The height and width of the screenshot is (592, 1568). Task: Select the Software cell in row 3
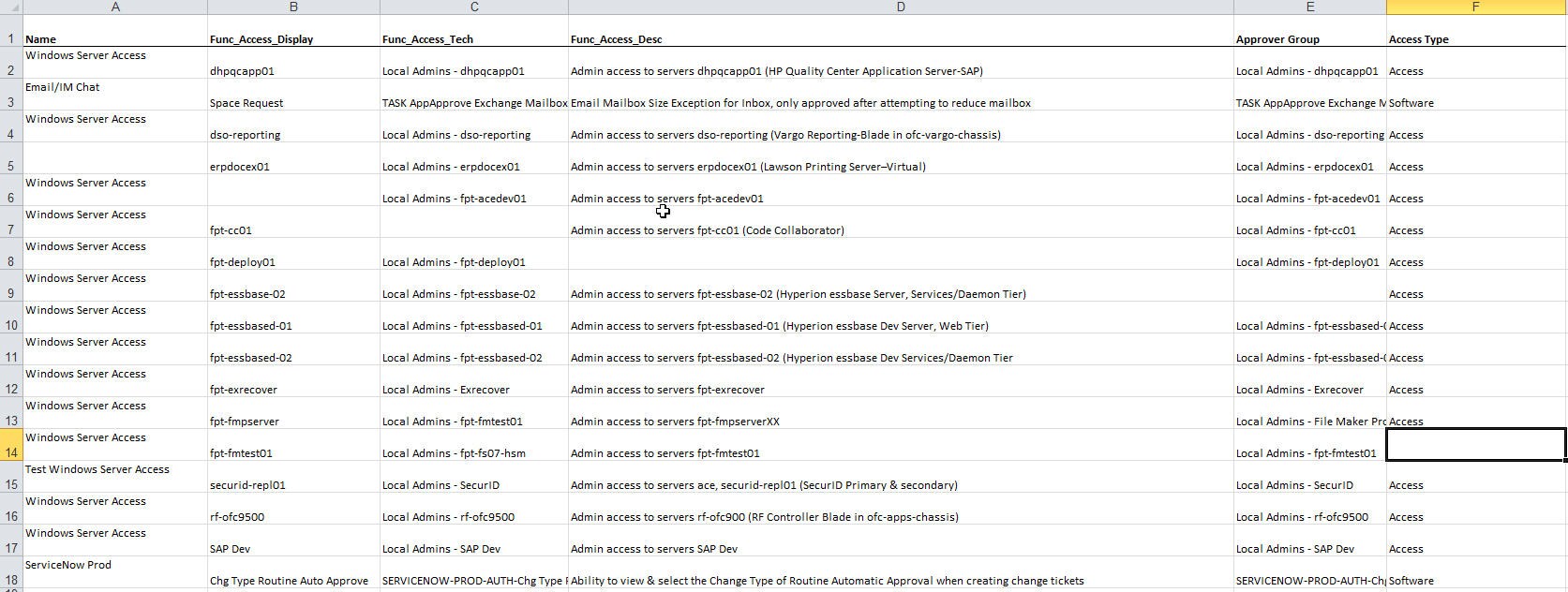tap(1476, 95)
